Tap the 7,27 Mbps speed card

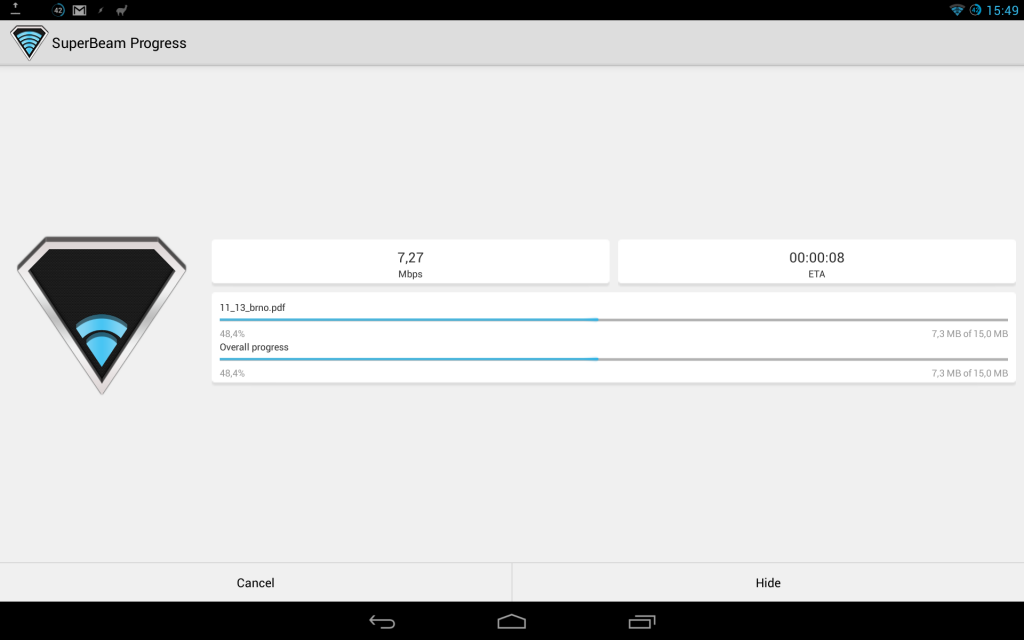[410, 261]
